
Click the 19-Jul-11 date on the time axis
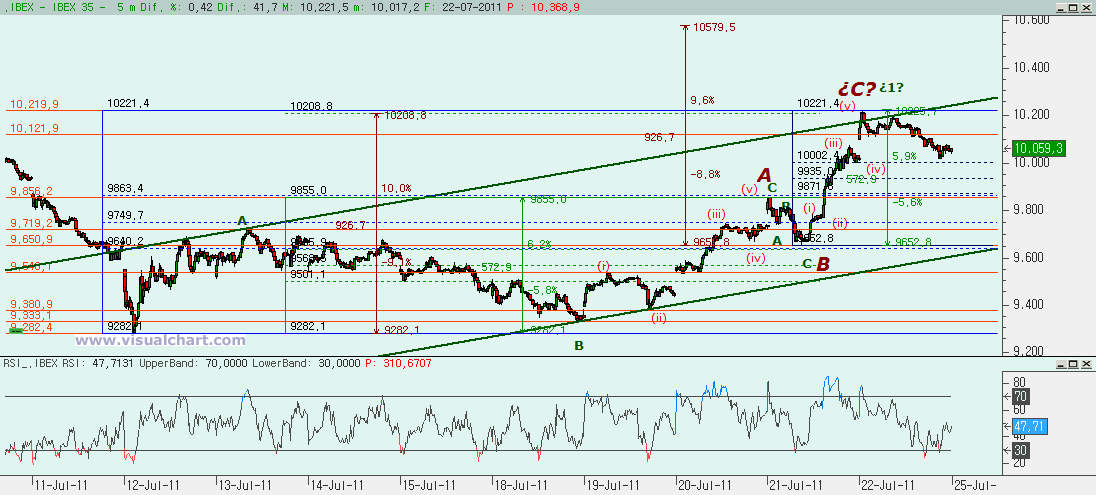(x=613, y=485)
